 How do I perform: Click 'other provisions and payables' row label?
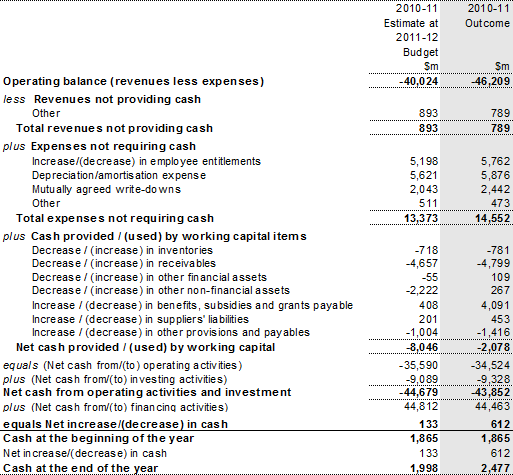coord(171,332)
